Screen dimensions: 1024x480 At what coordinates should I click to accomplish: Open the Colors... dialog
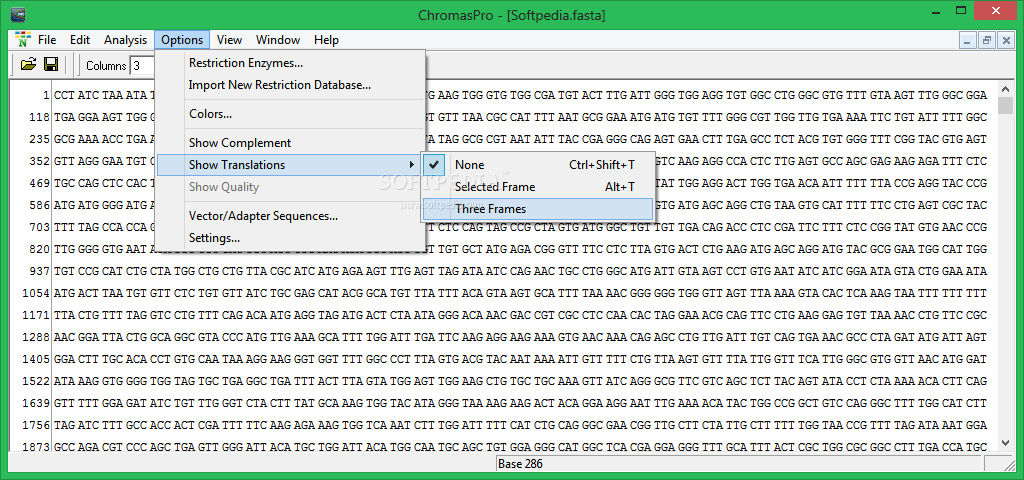291,114
